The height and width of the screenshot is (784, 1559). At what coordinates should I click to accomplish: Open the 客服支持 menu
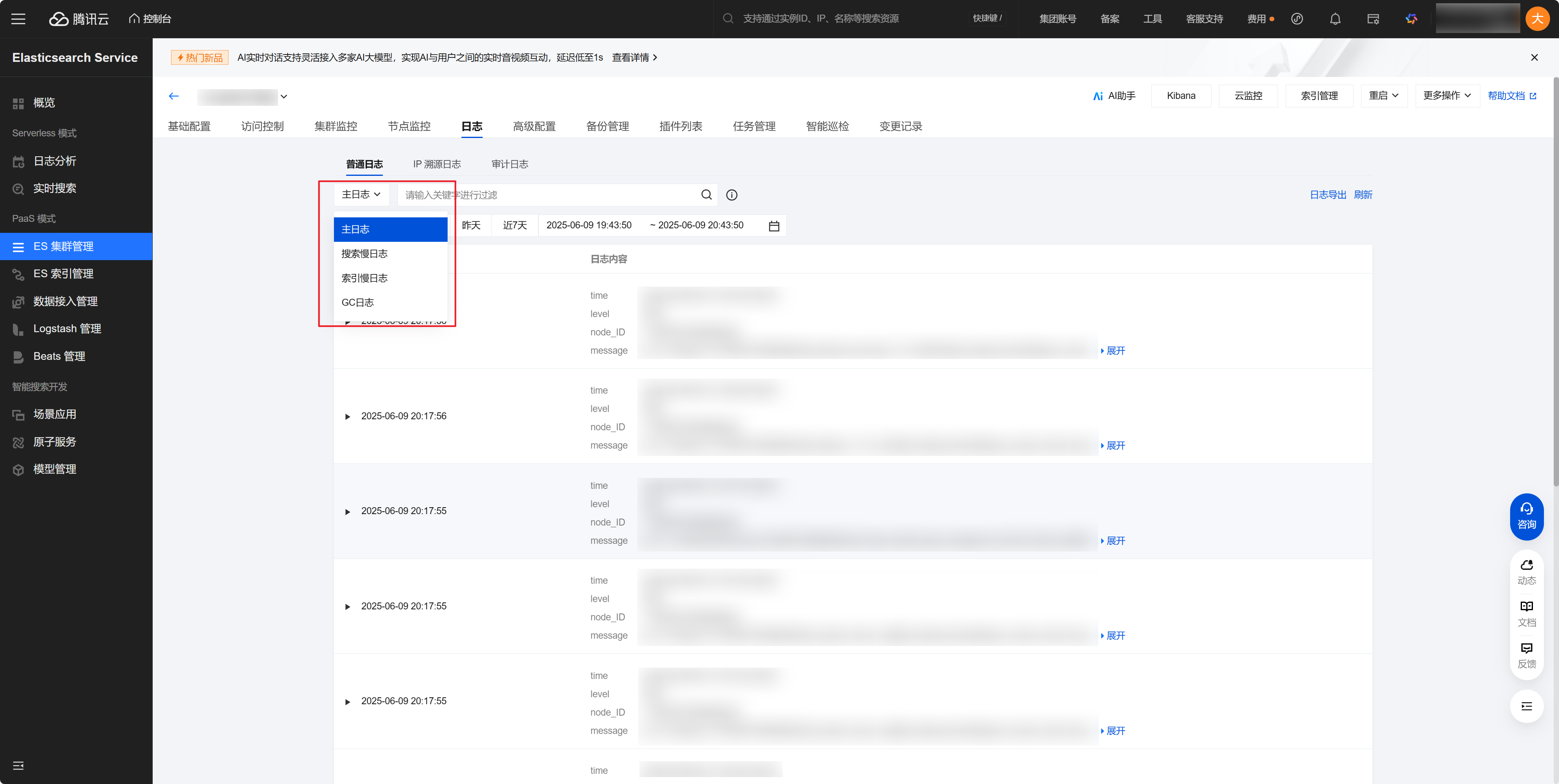point(1204,19)
